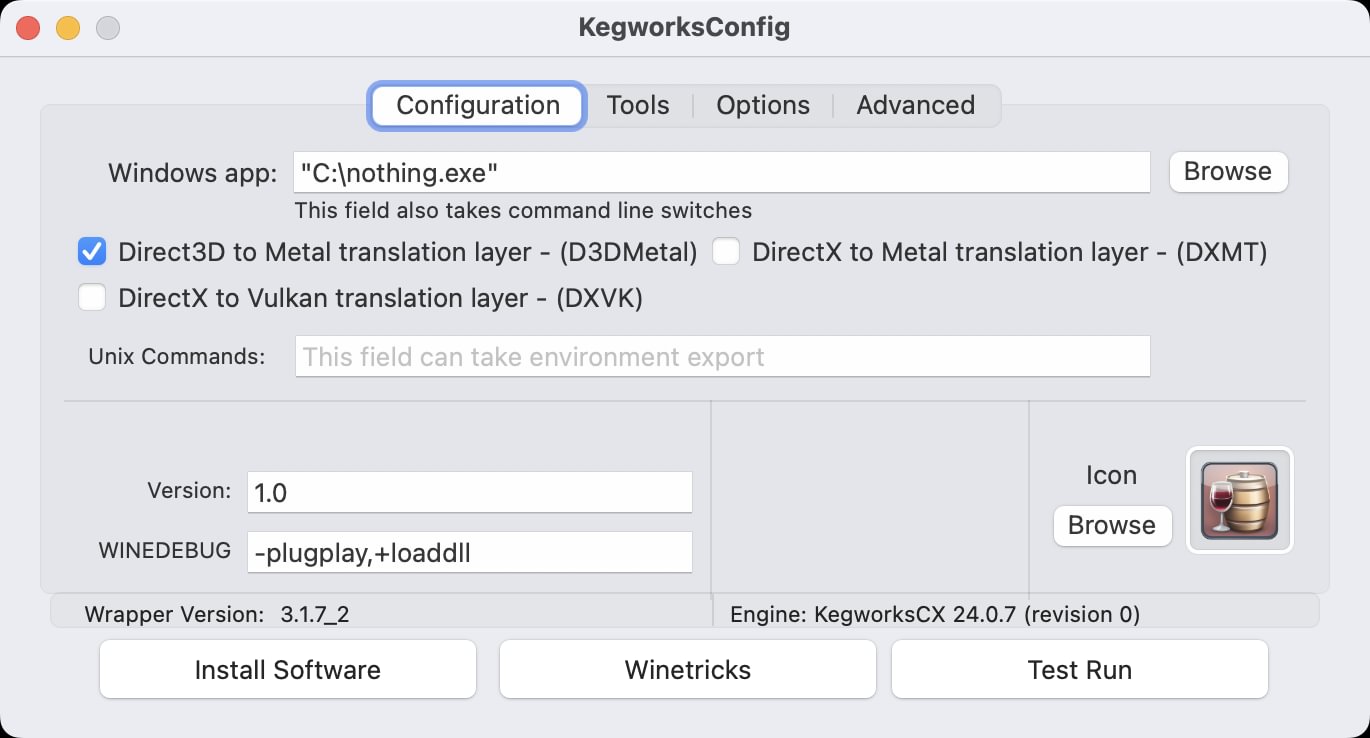
Task: Click the wine barrel app icon
Action: 1239,500
